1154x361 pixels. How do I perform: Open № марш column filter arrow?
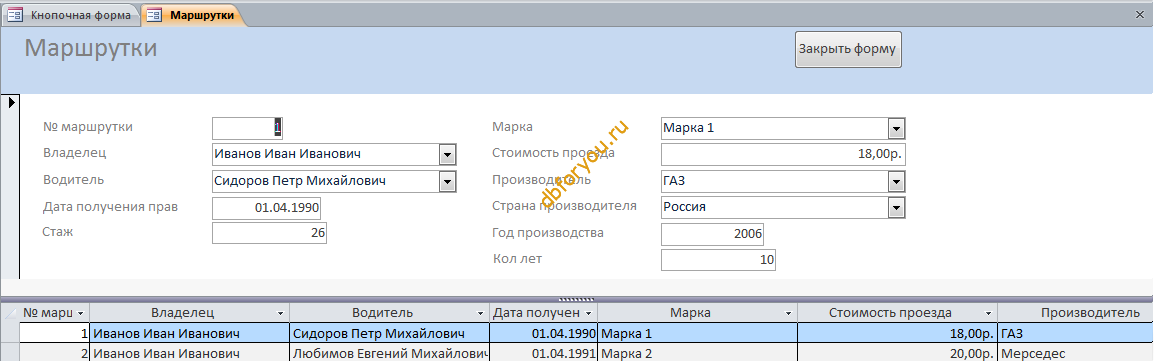(81, 313)
